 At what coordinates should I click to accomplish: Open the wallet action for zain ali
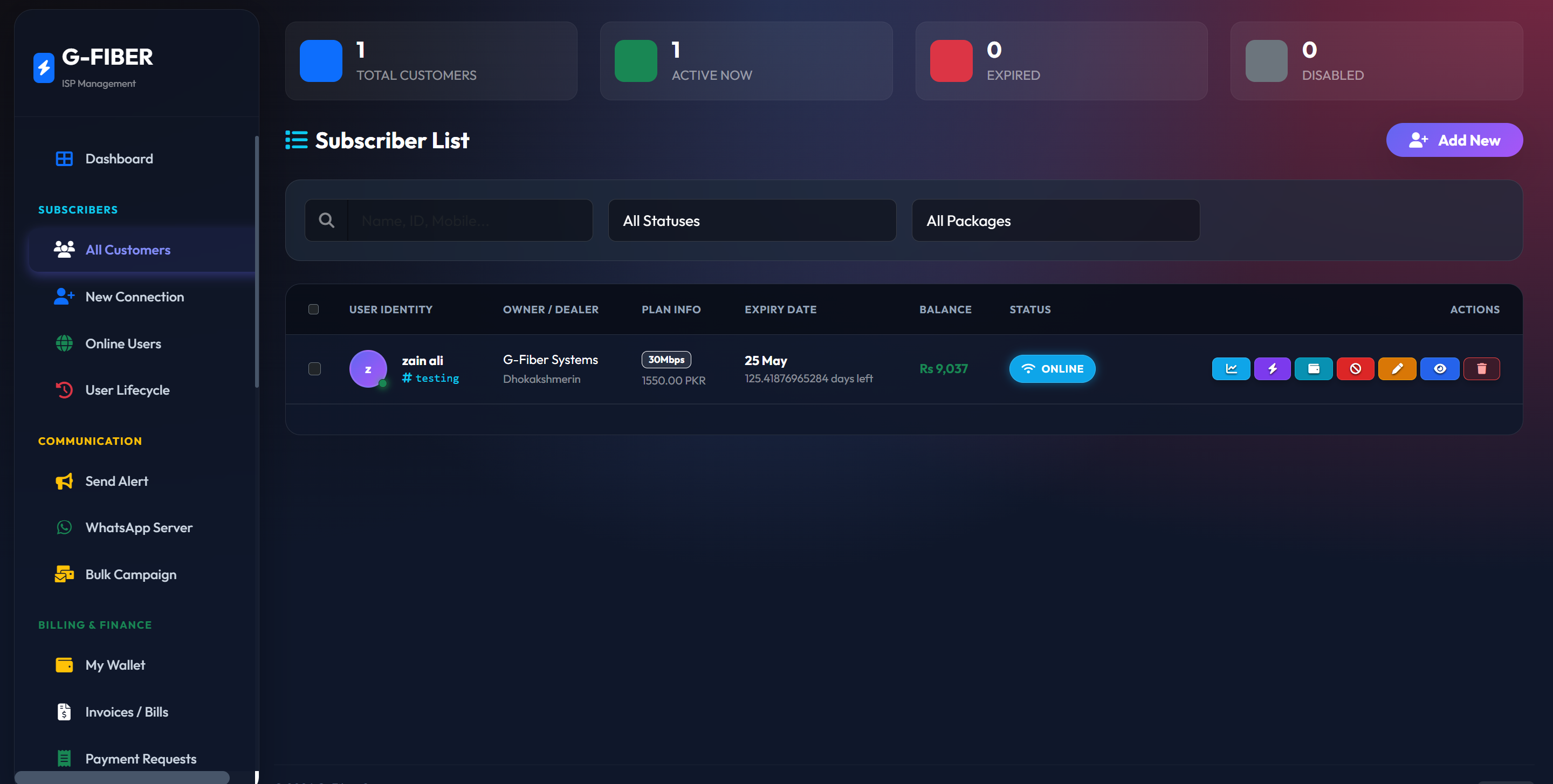[1314, 369]
